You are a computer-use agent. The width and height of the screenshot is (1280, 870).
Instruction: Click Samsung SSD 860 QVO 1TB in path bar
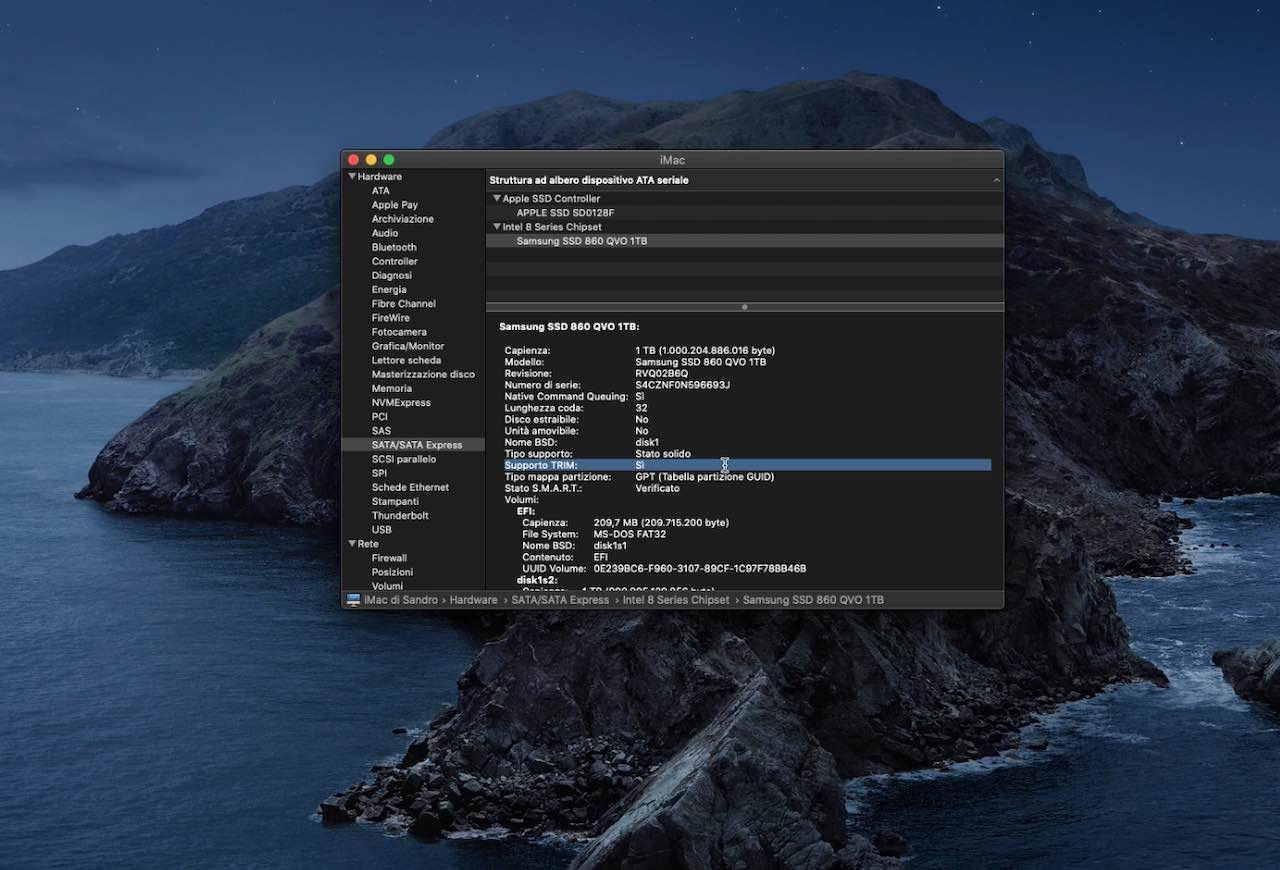(x=813, y=600)
